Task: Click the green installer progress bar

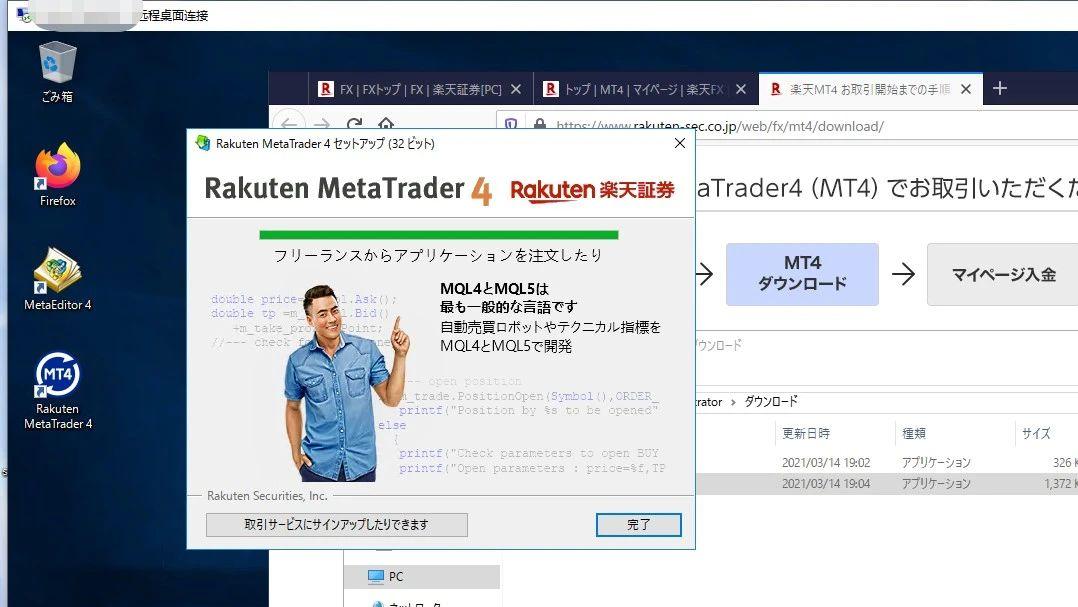Action: [438, 235]
